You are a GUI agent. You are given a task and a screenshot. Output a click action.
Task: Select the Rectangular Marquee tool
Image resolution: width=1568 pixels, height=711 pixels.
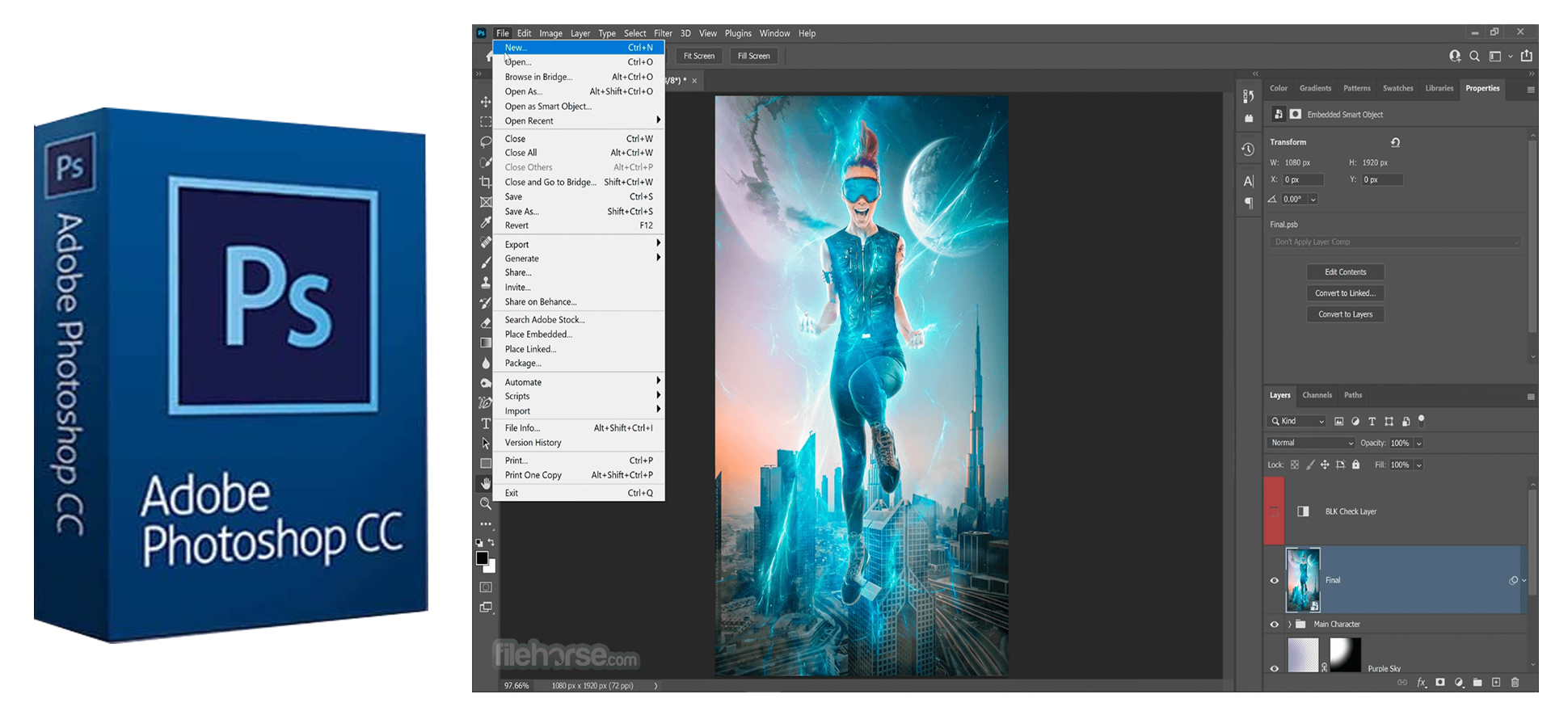pos(486,122)
